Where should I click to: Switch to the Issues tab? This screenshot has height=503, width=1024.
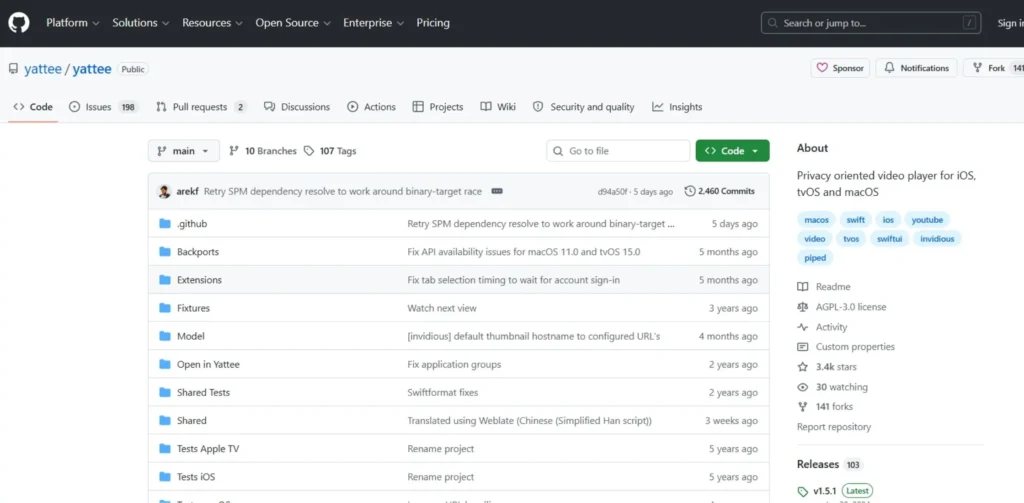[104, 106]
